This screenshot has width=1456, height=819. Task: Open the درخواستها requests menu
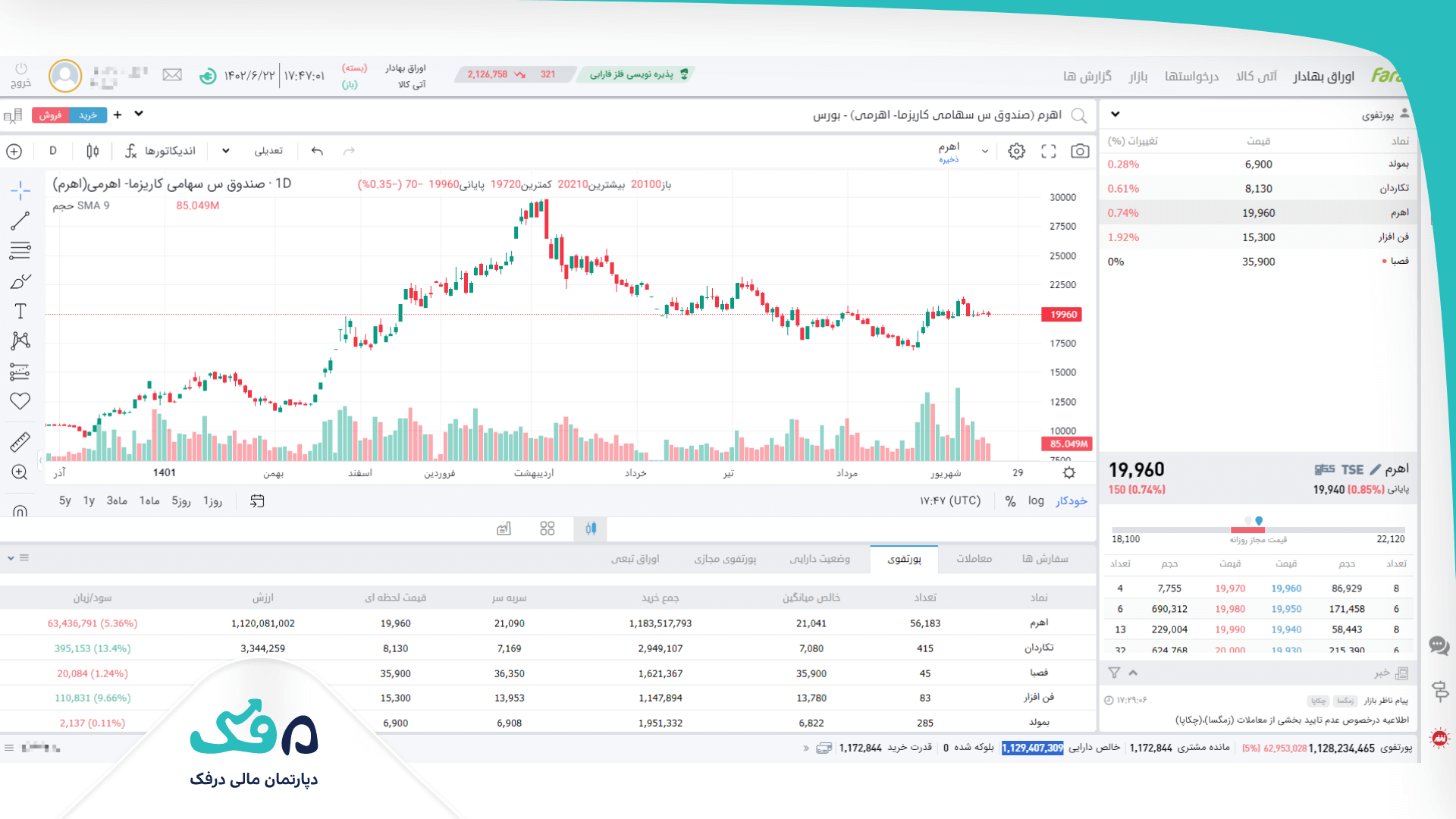click(x=1191, y=76)
